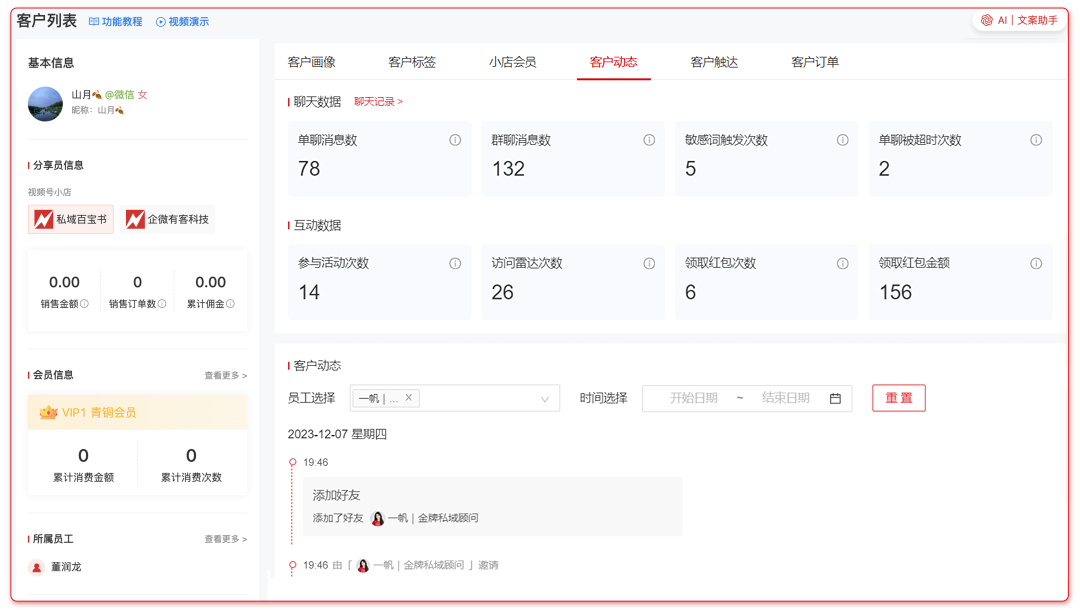Open the AI 文案助手 button
The image size is (1080, 610).
tap(1019, 20)
